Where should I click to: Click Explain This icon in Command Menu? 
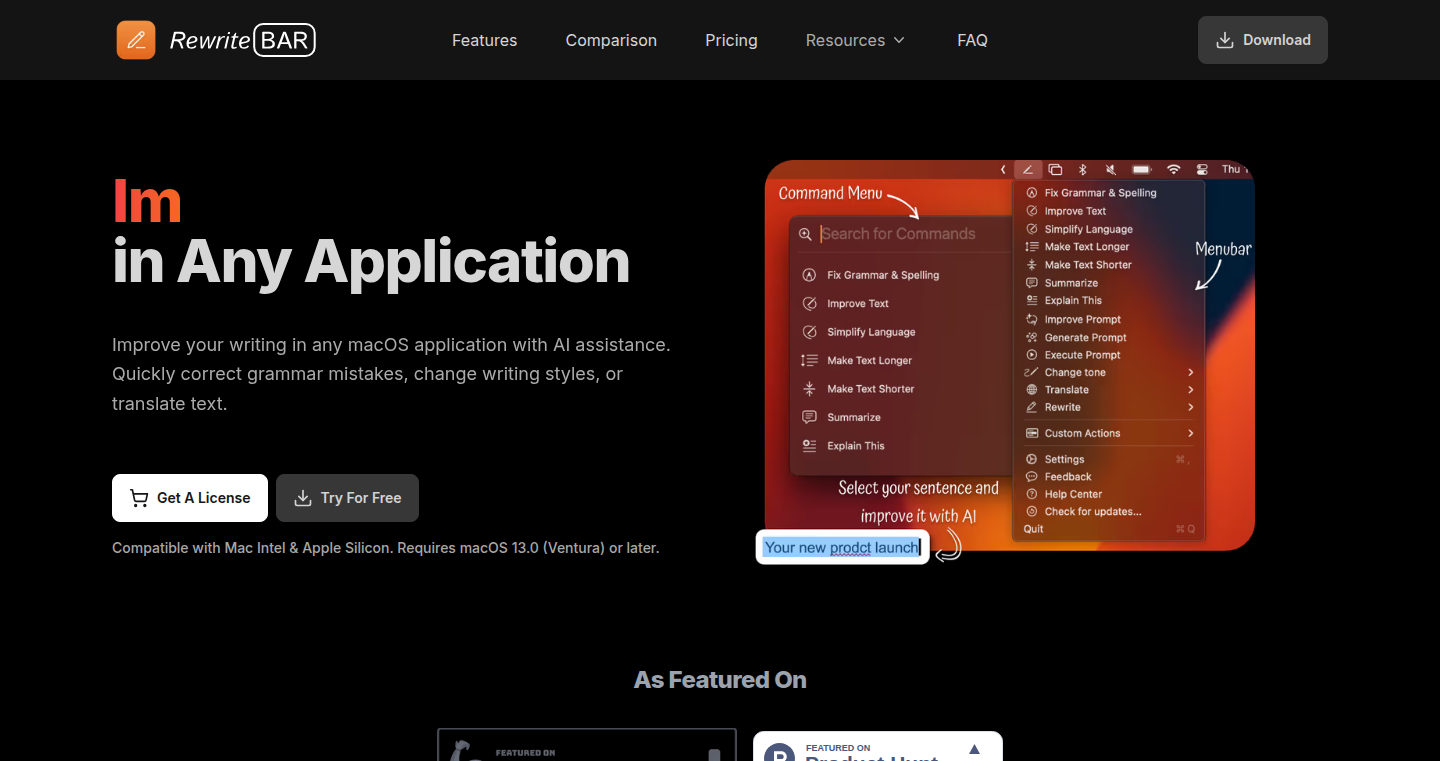coord(810,446)
